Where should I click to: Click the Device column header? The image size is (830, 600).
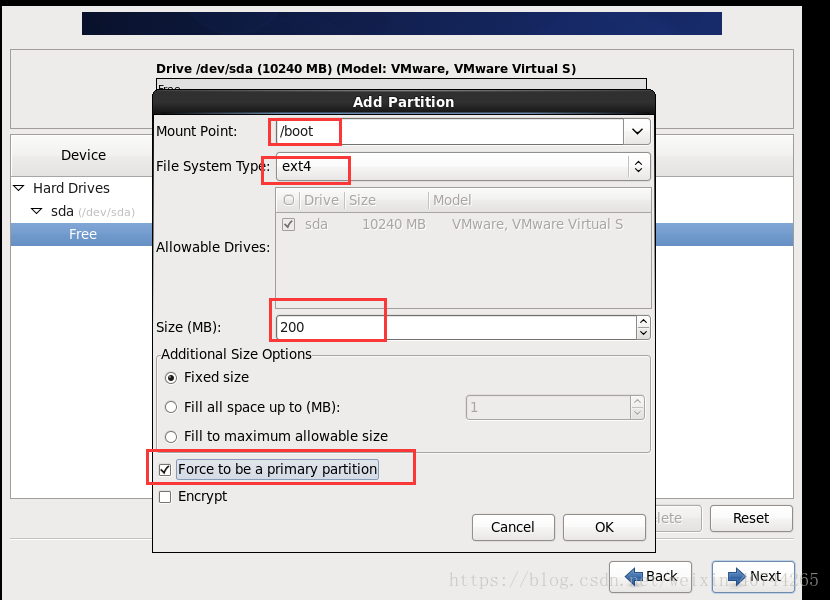point(82,155)
